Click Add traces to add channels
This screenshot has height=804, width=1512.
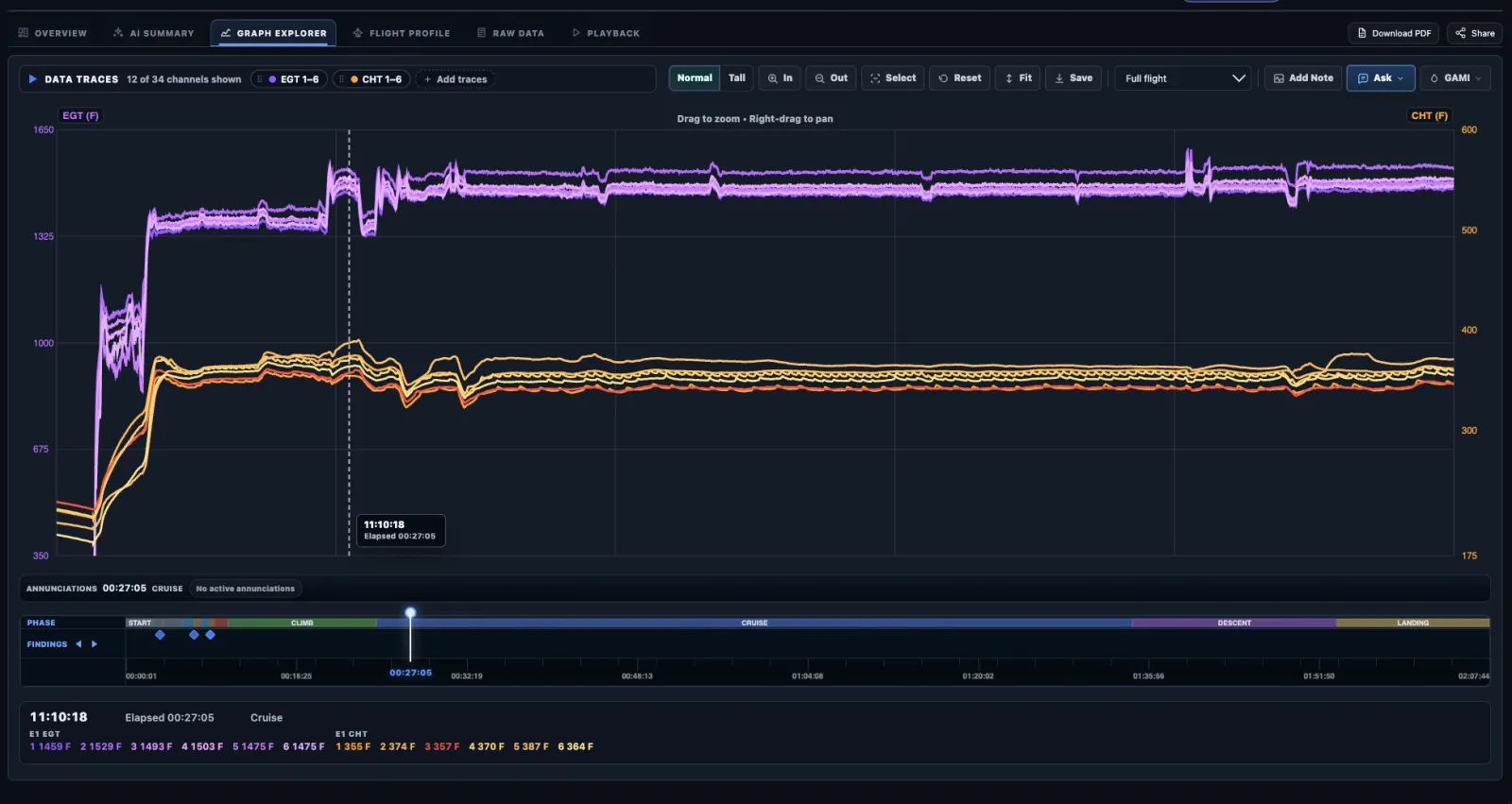[455, 79]
